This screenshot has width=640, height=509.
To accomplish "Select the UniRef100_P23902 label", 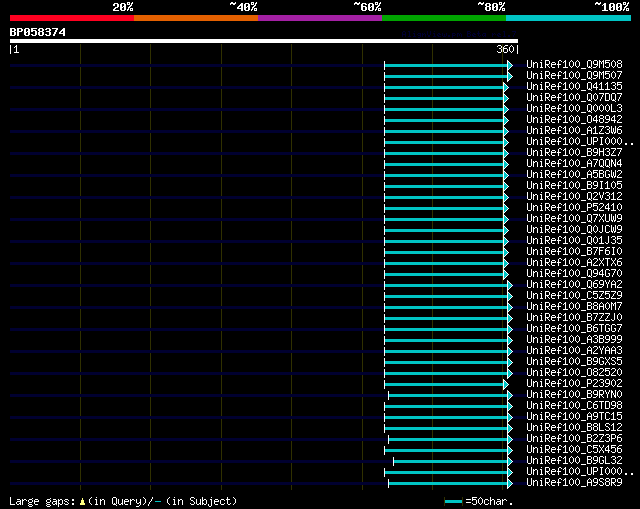I will 574,384.
